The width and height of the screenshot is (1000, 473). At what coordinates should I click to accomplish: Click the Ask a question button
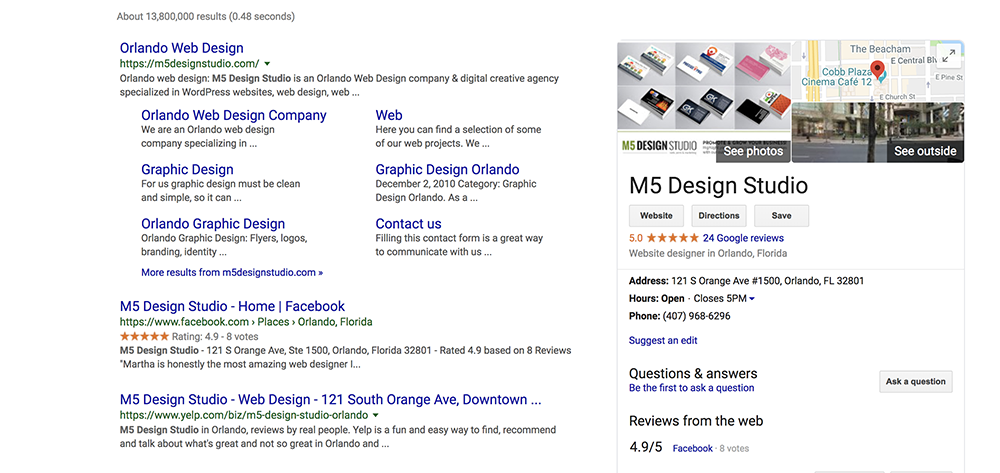(x=915, y=382)
